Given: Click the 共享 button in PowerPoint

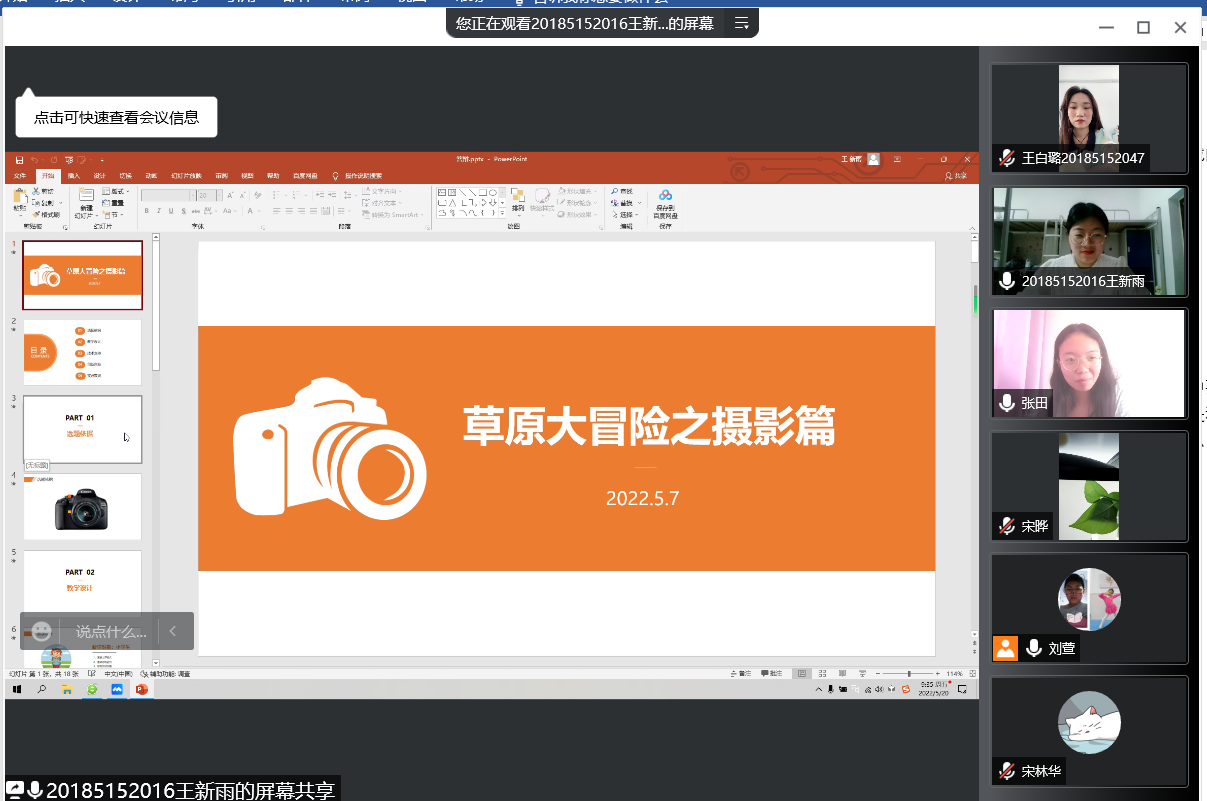Looking at the screenshot, I should [x=955, y=175].
